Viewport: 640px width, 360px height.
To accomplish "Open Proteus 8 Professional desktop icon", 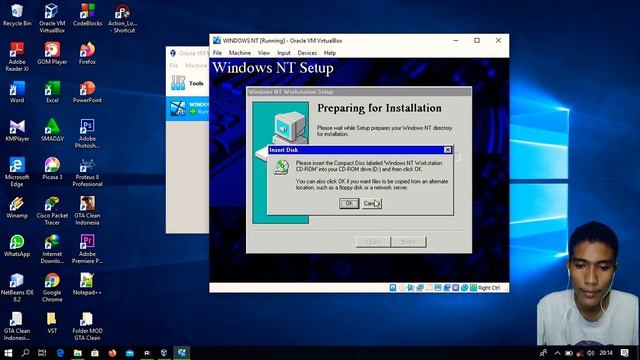I will 87,172.
